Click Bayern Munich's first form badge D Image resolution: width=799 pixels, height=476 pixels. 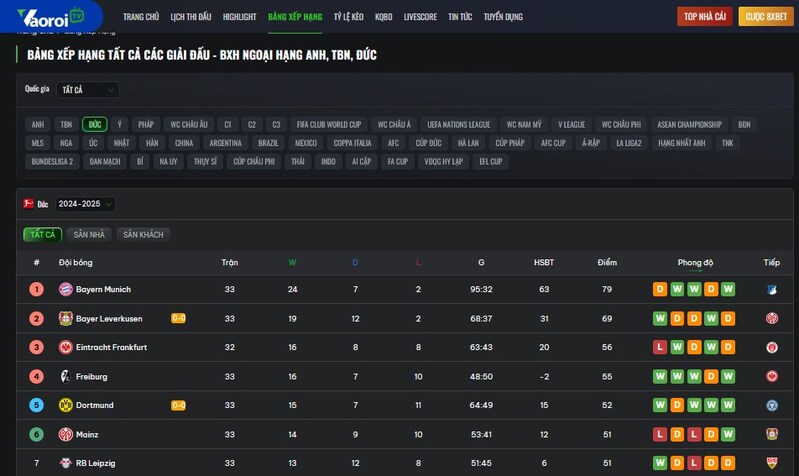click(x=660, y=289)
